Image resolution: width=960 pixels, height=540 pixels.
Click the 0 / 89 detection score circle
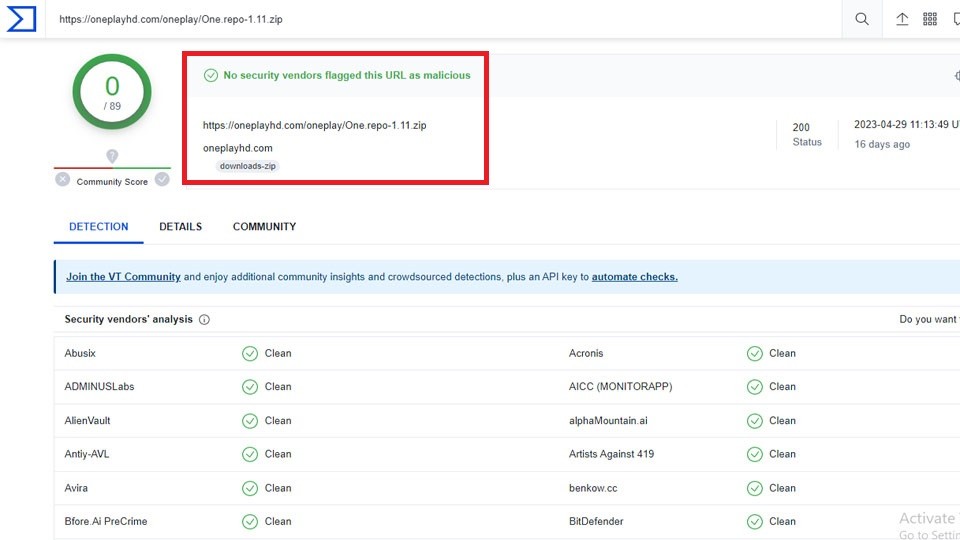tap(112, 92)
